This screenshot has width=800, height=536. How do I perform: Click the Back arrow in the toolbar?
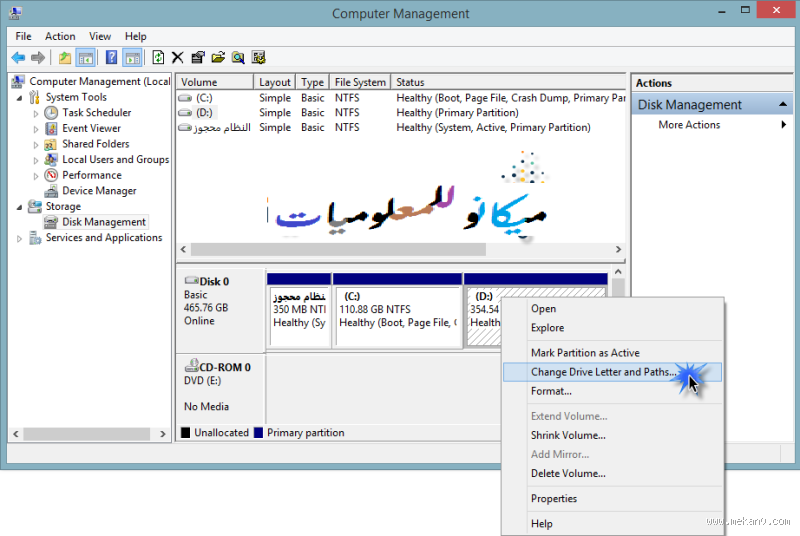point(17,58)
